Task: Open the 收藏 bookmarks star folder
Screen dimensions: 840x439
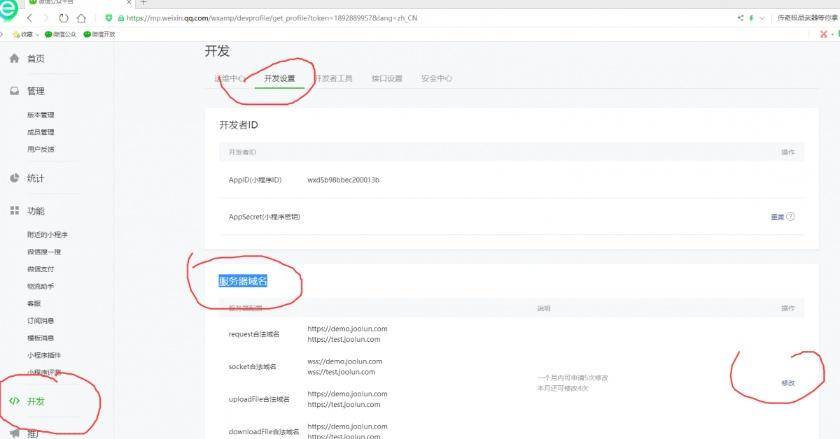Action: (x=22, y=34)
